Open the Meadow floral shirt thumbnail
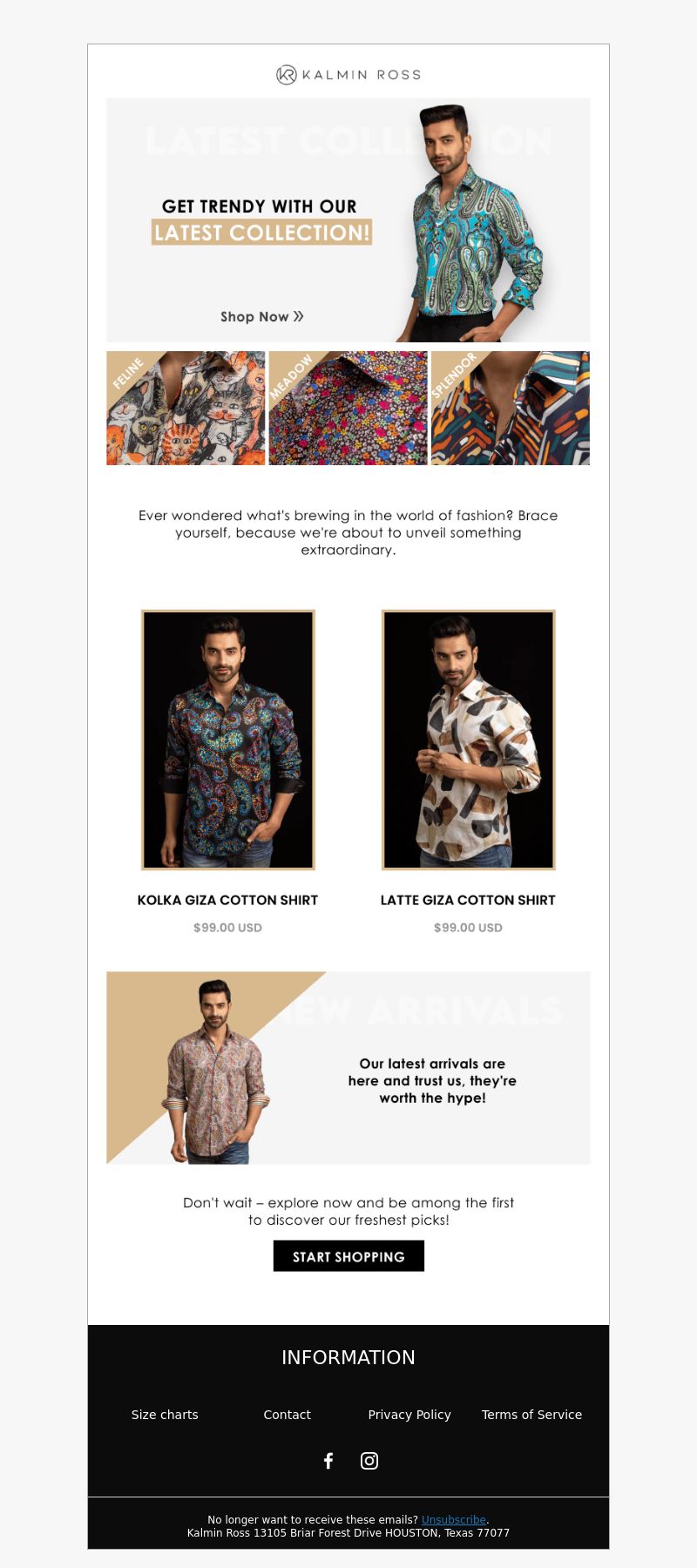Viewport: 697px width, 1568px height. 348,408
